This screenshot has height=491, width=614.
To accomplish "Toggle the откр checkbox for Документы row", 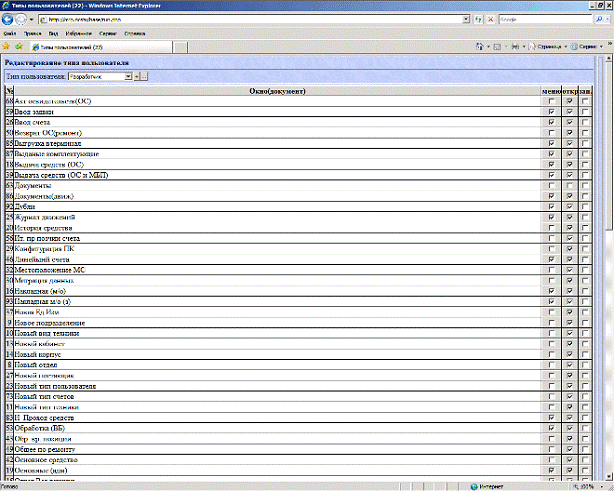I will (x=569, y=186).
